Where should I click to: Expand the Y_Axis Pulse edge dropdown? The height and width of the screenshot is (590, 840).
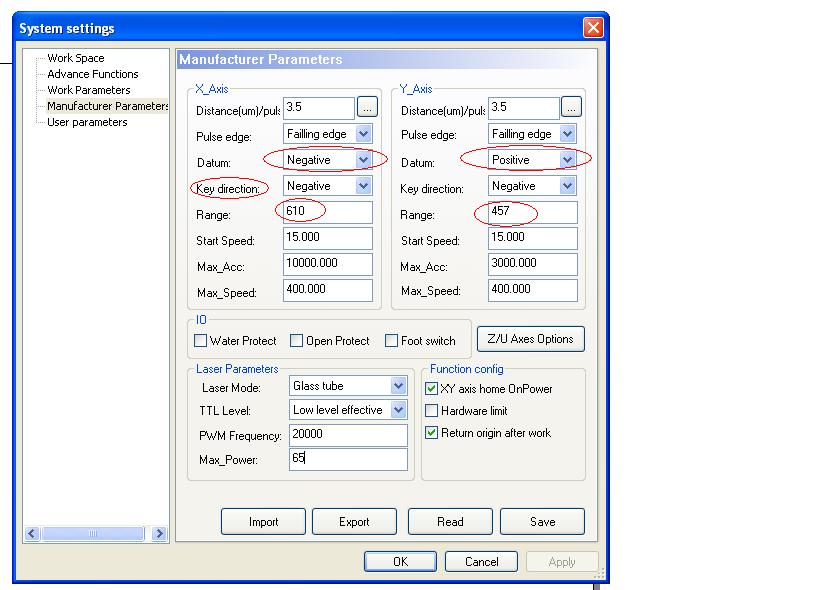(x=567, y=134)
